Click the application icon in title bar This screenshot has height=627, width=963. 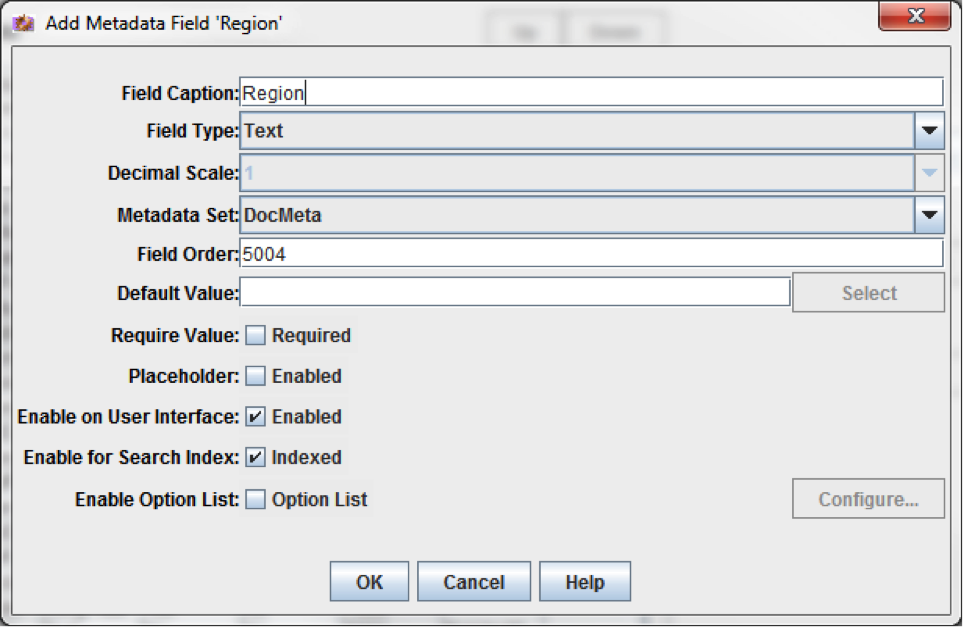click(x=23, y=23)
